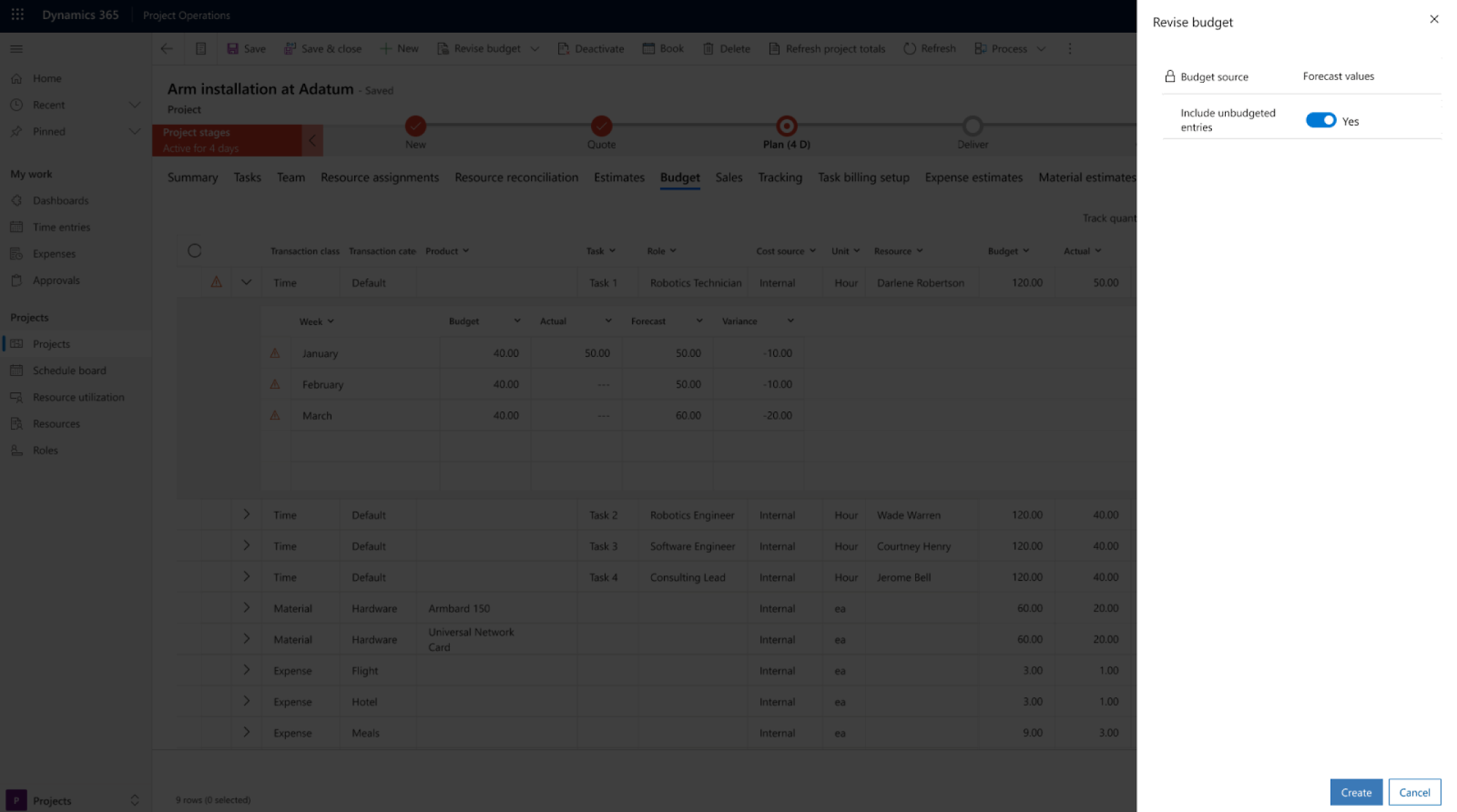
Task: Click Refresh project totals
Action: click(x=827, y=48)
